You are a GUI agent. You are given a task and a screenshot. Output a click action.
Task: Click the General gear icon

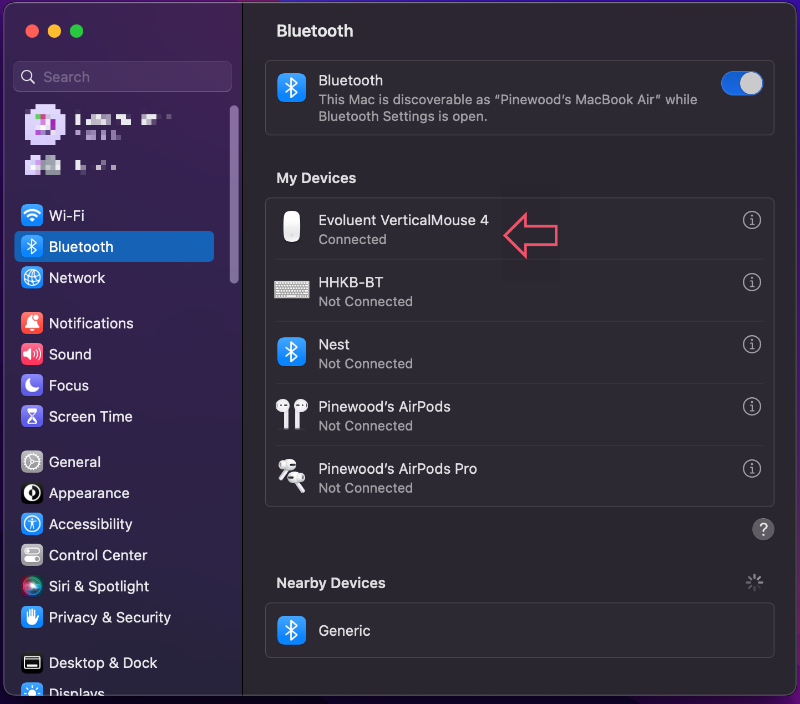coord(32,462)
